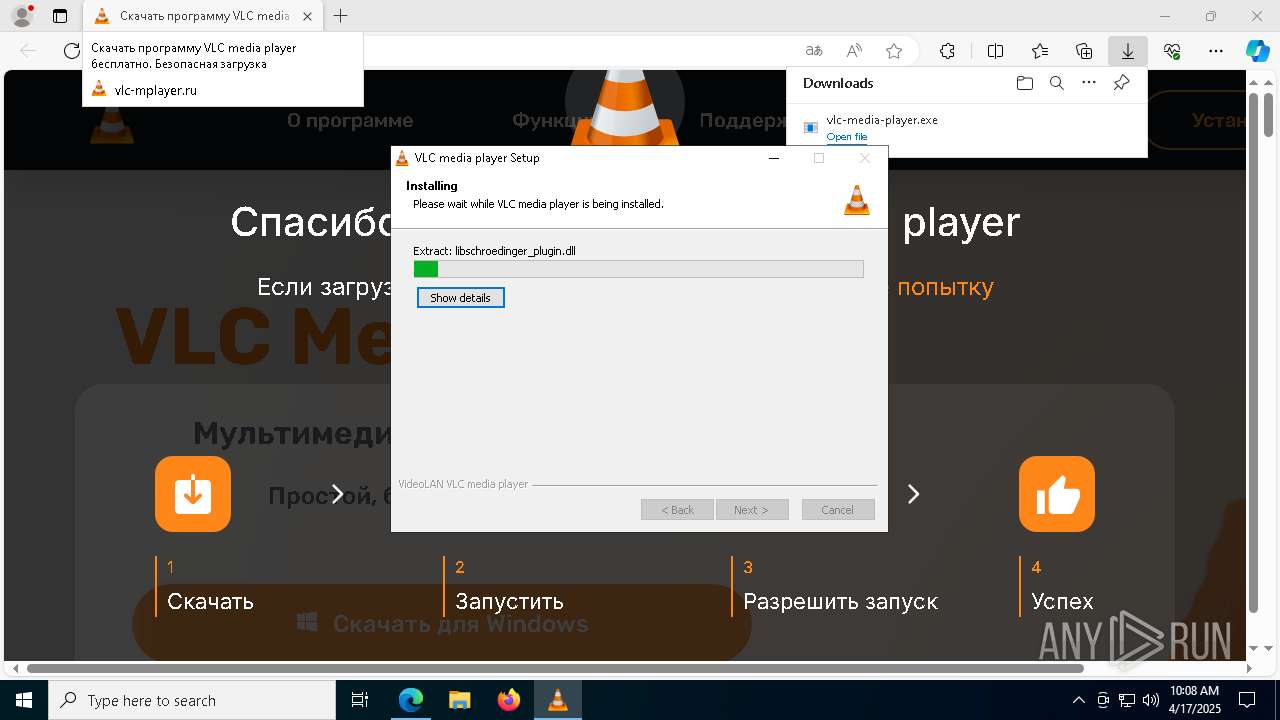Click Open file link for vlc-media-player.exe

[x=847, y=137]
